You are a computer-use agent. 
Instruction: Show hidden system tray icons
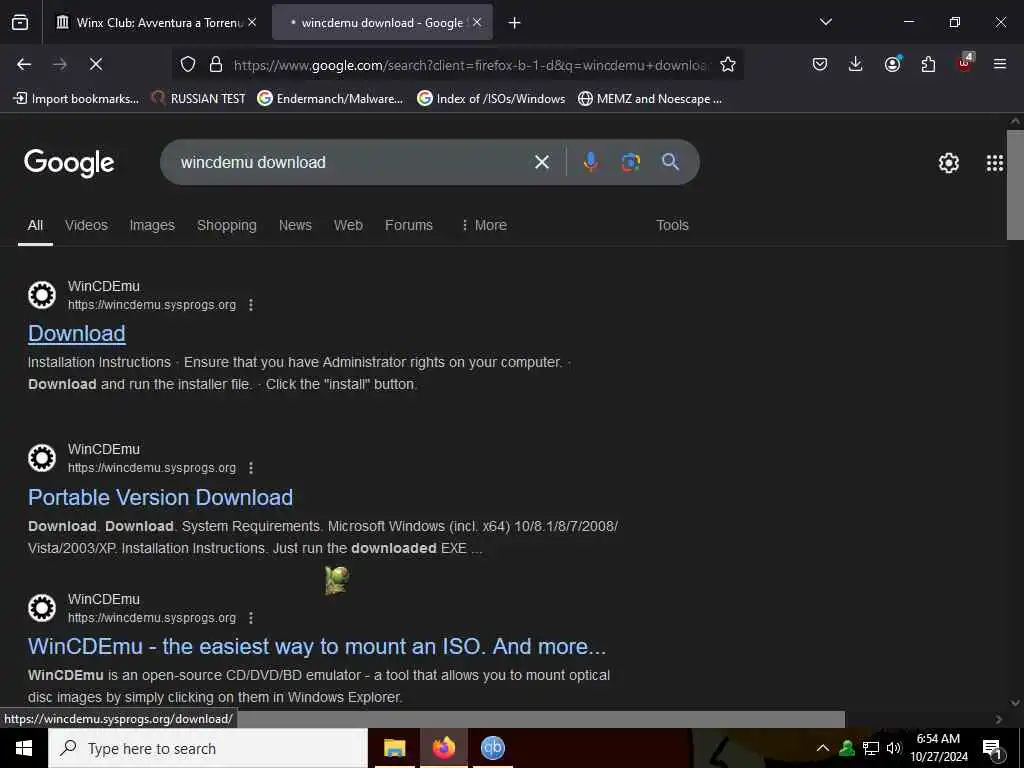click(823, 748)
